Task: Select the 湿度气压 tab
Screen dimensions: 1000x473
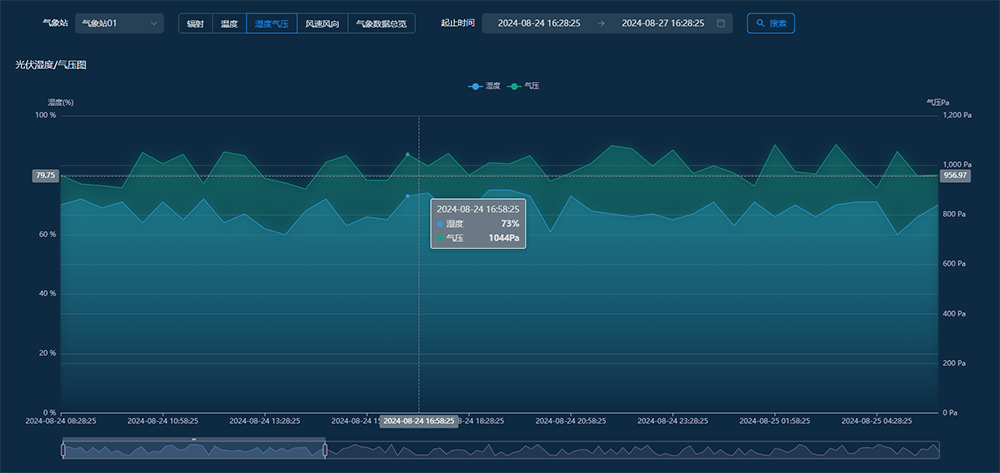Action: tap(272, 23)
